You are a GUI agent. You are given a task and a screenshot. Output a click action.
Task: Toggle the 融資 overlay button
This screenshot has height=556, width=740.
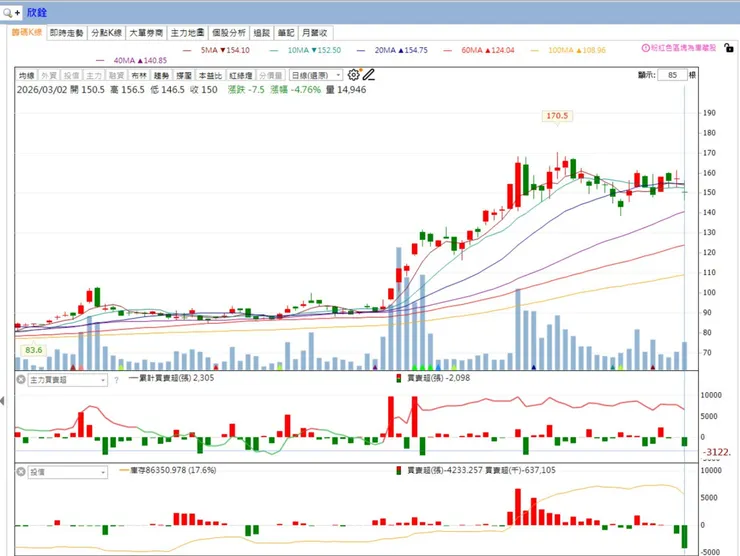tap(116, 76)
